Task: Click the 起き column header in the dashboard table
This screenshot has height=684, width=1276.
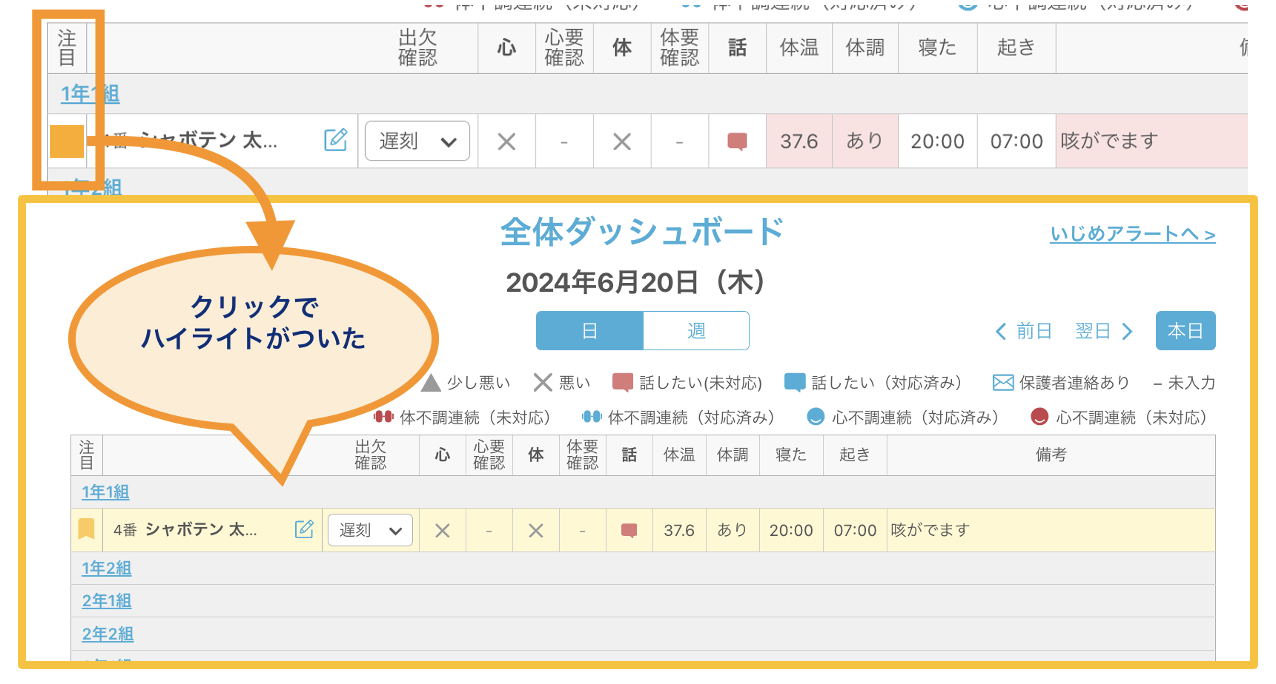Action: (x=855, y=455)
